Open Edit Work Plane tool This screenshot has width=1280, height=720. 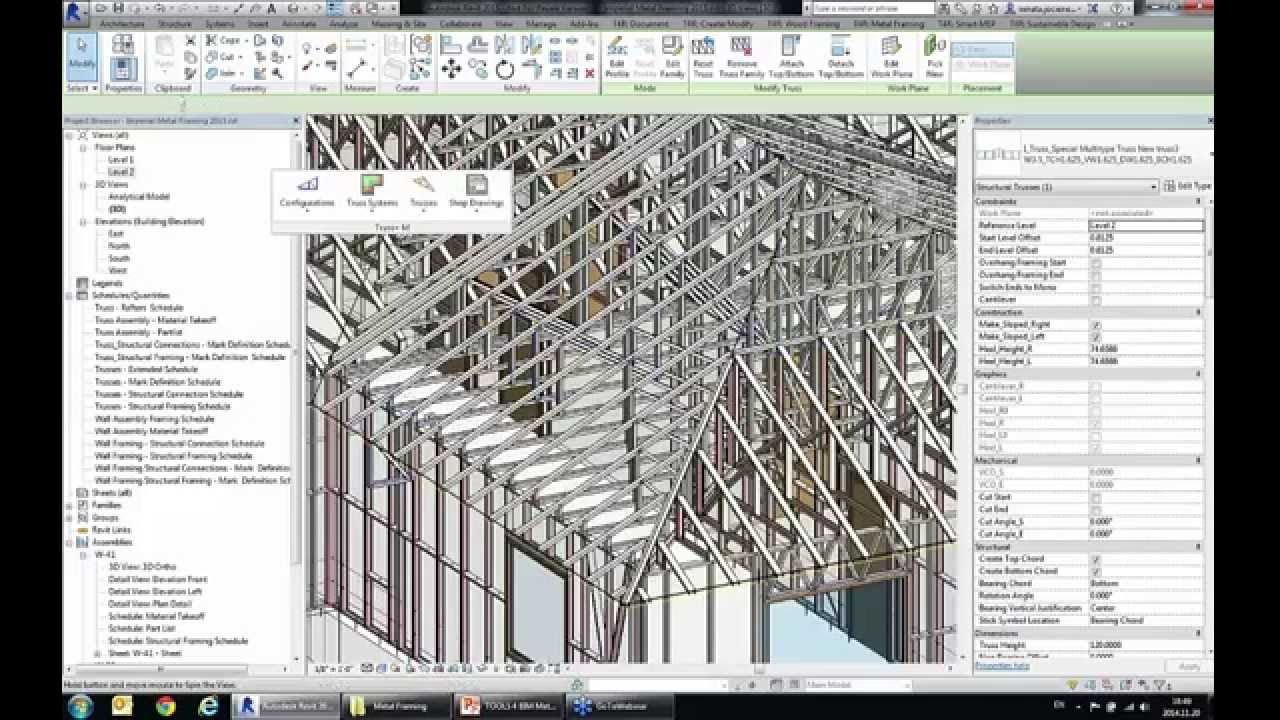pyautogui.click(x=891, y=57)
